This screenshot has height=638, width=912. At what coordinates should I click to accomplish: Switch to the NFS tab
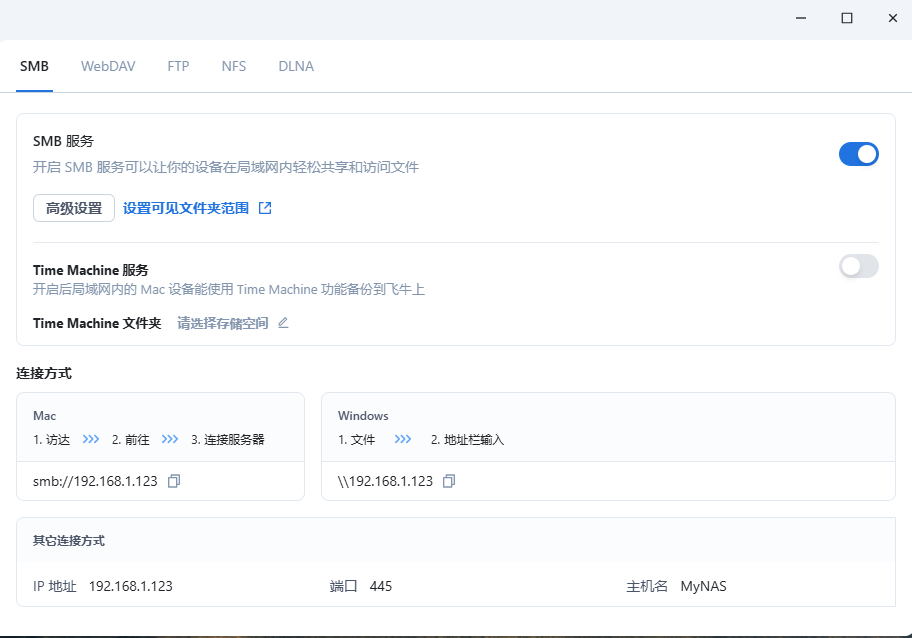(x=234, y=66)
